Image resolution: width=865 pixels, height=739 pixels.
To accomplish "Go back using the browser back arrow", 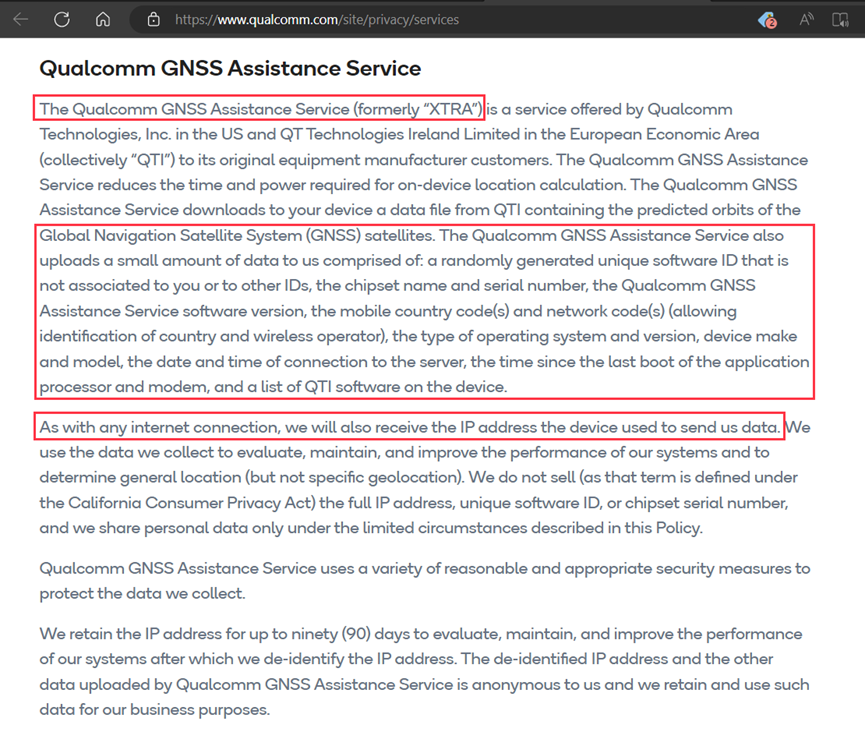I will coord(21,20).
